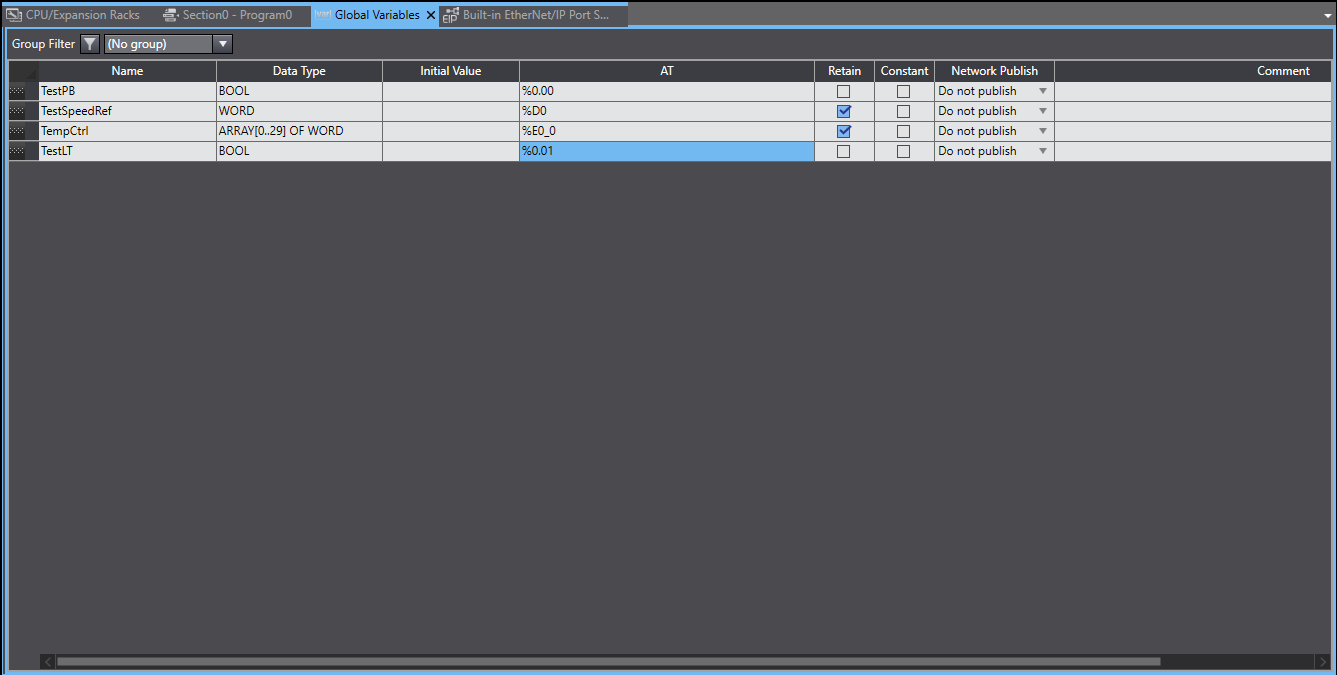Click the Group Filter funnel icon
The width and height of the screenshot is (1337, 675).
pos(90,44)
